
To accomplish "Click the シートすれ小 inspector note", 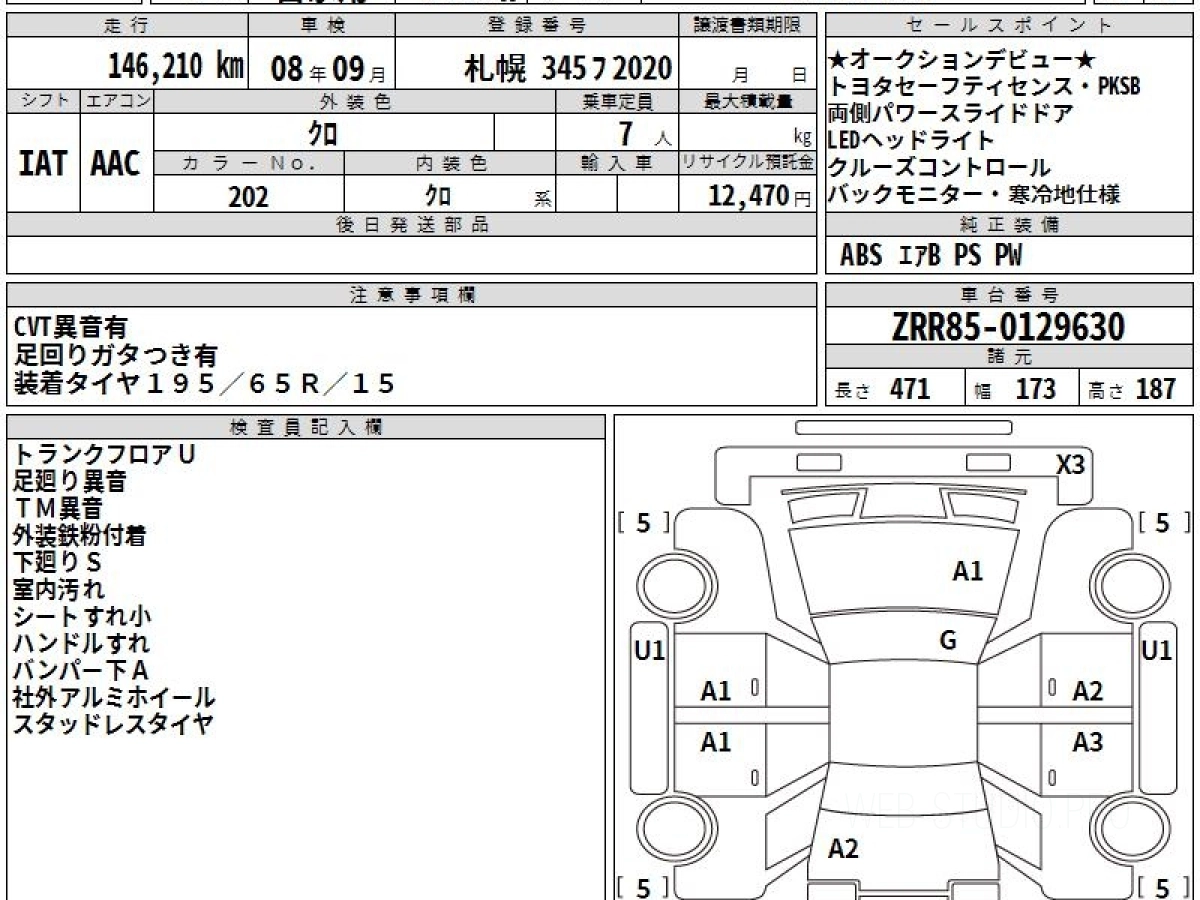I will pos(83,616).
